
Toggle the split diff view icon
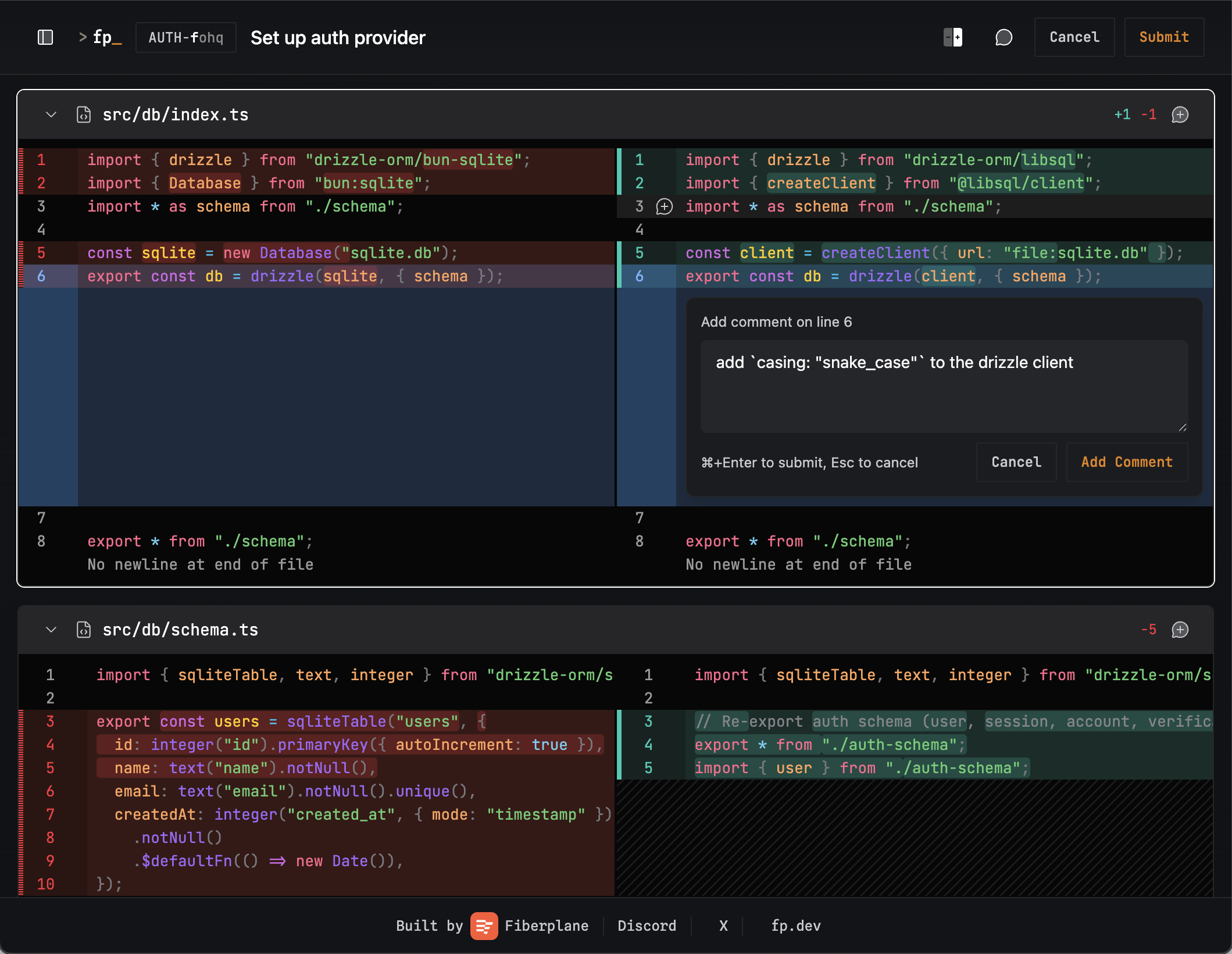(x=952, y=37)
